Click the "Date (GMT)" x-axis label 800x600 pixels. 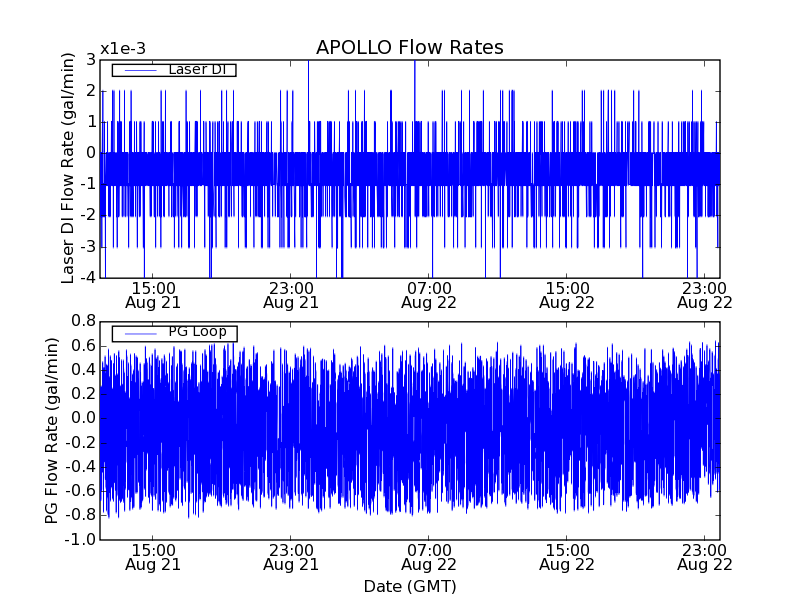[409, 586]
